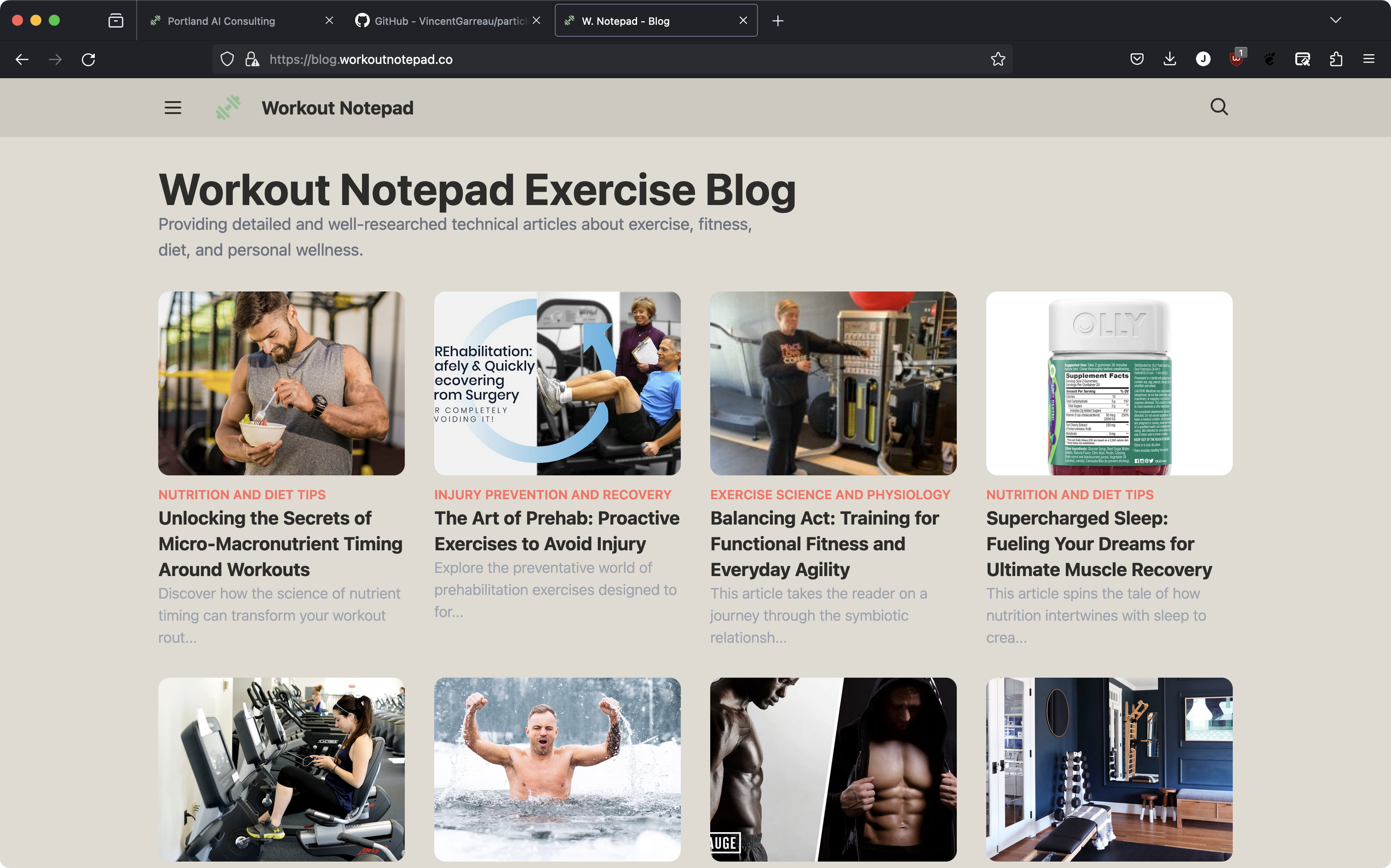Click the woman on exercise bike thumbnail
This screenshot has width=1391, height=868.
pyautogui.click(x=282, y=769)
